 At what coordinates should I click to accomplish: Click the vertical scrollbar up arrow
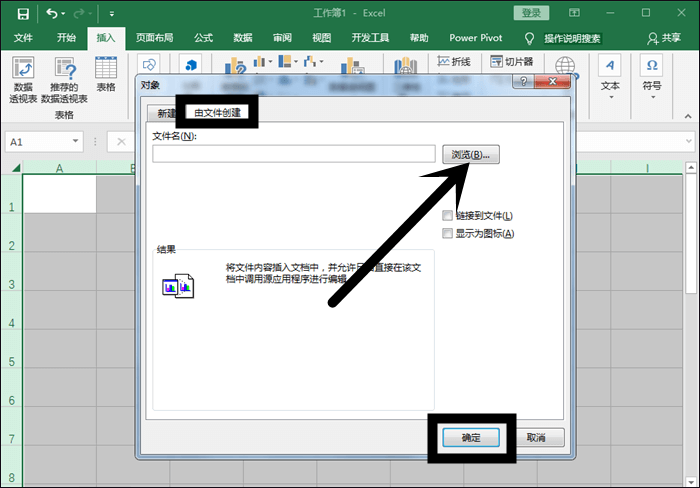click(x=691, y=168)
